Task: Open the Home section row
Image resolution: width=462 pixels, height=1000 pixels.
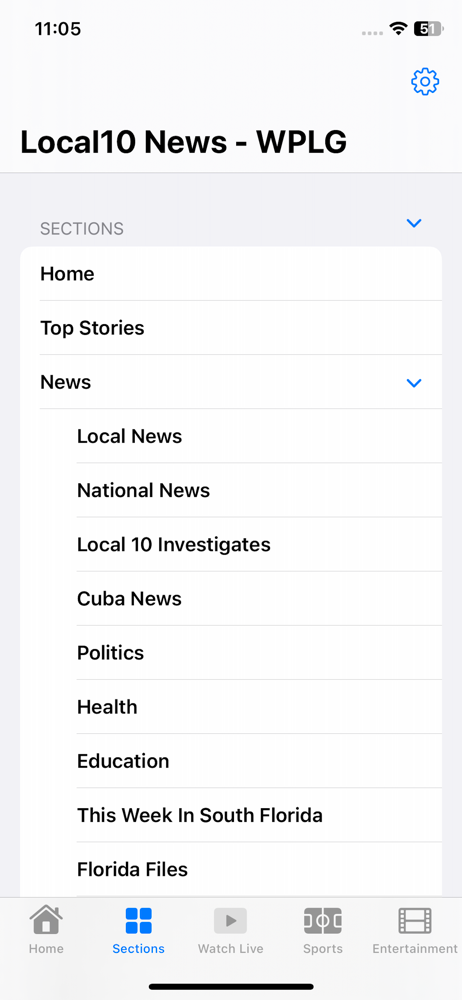Action: [231, 274]
